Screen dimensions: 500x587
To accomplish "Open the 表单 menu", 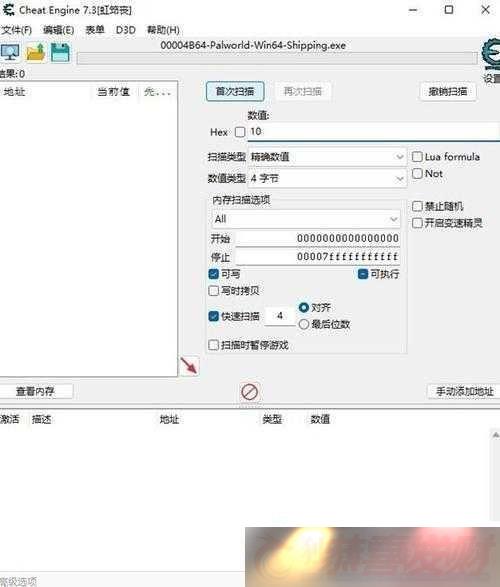I will [x=95, y=30].
